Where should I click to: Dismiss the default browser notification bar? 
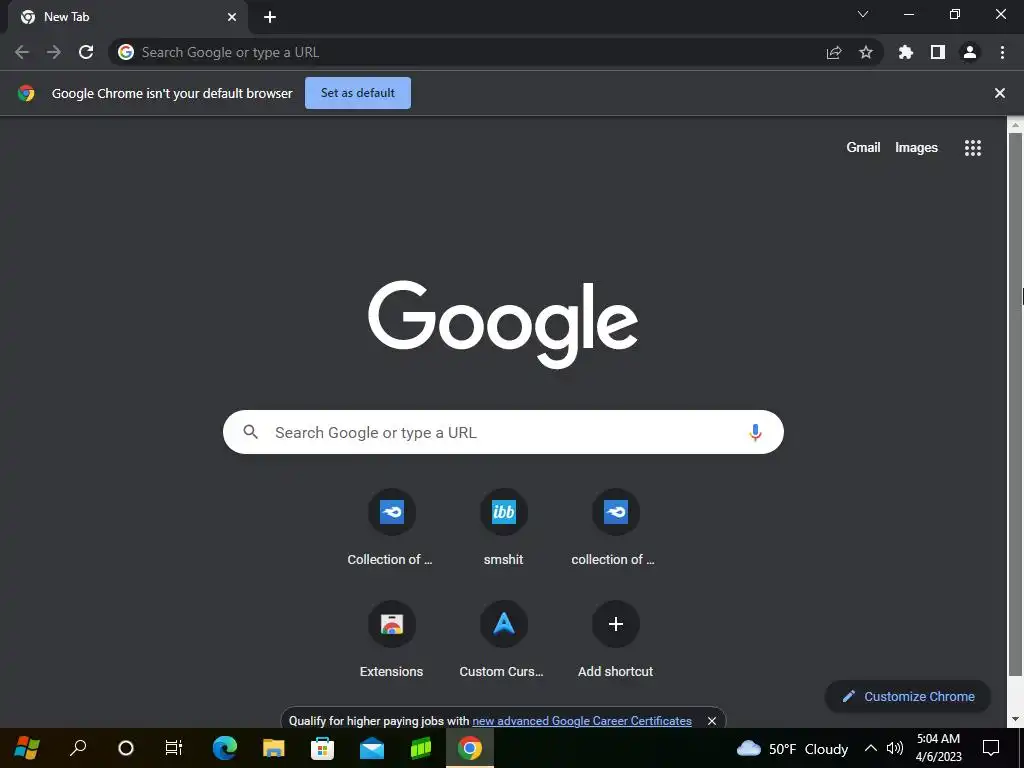(x=1000, y=93)
